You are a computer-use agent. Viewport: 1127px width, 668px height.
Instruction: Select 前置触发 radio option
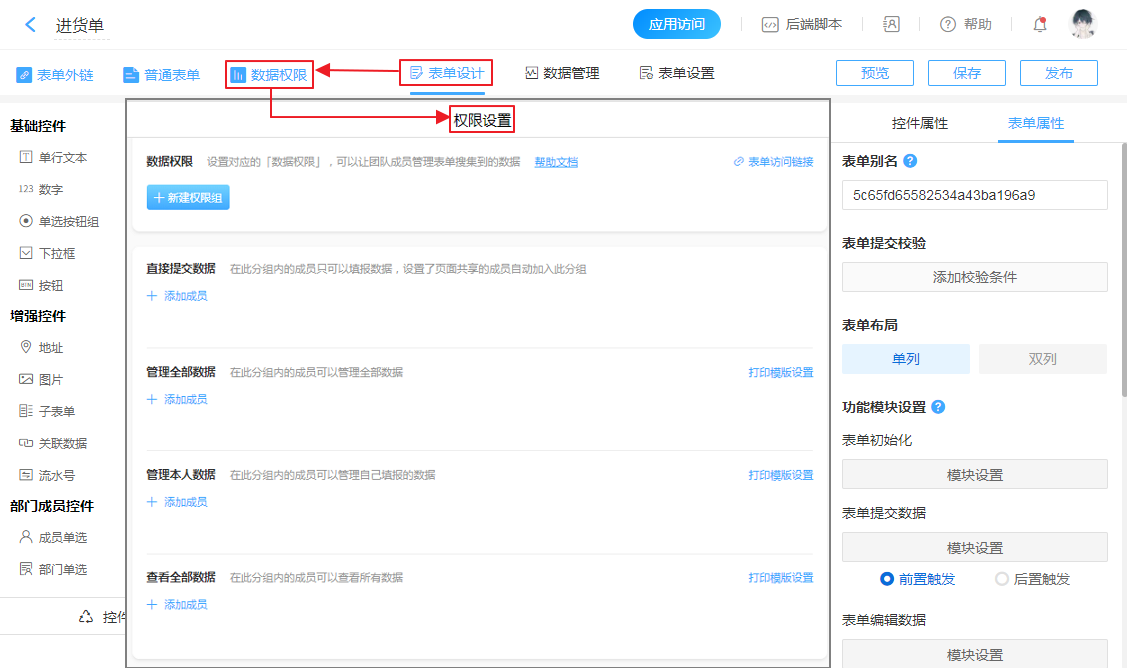tap(886, 579)
